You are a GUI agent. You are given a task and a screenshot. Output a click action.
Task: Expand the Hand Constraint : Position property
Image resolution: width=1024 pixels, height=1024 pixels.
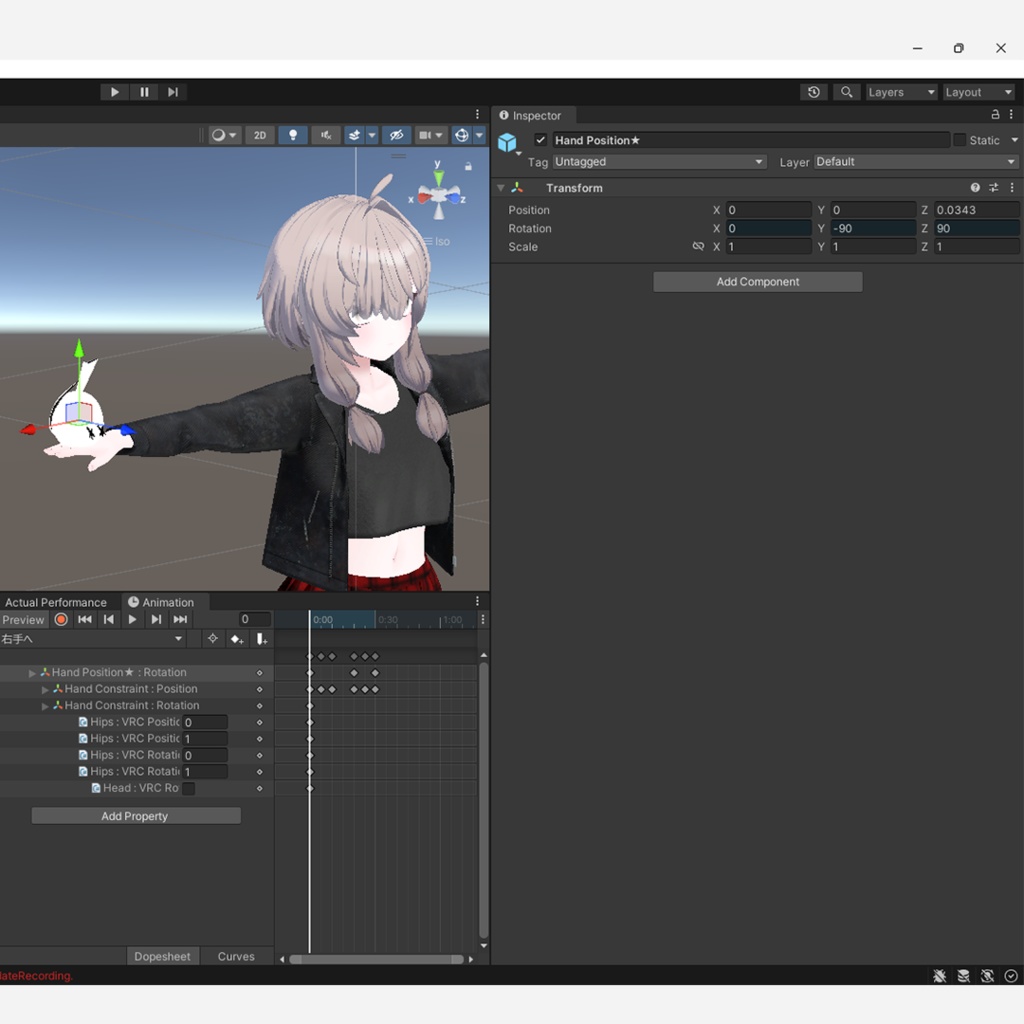[x=46, y=688]
